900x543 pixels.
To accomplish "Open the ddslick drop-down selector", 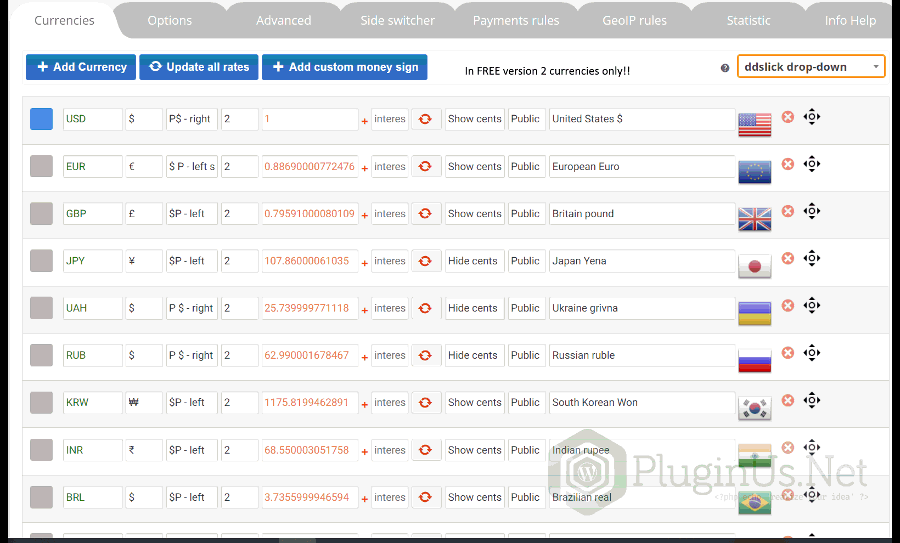I will [811, 67].
